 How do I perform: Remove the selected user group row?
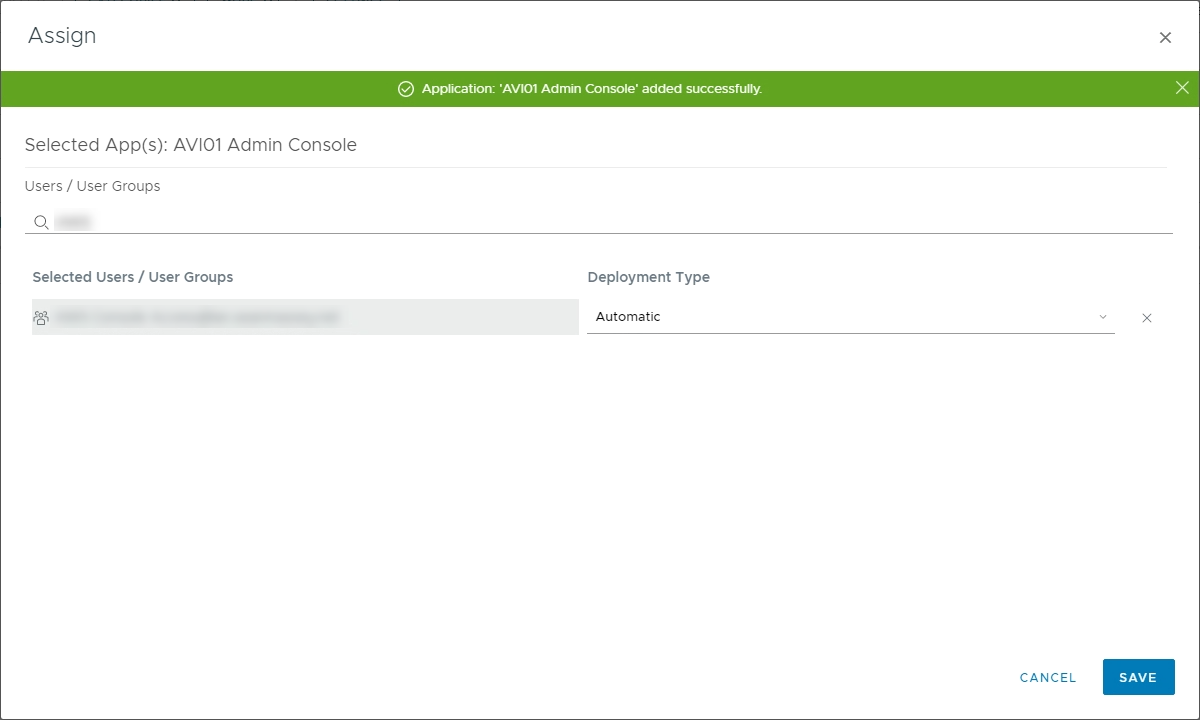coord(1147,318)
